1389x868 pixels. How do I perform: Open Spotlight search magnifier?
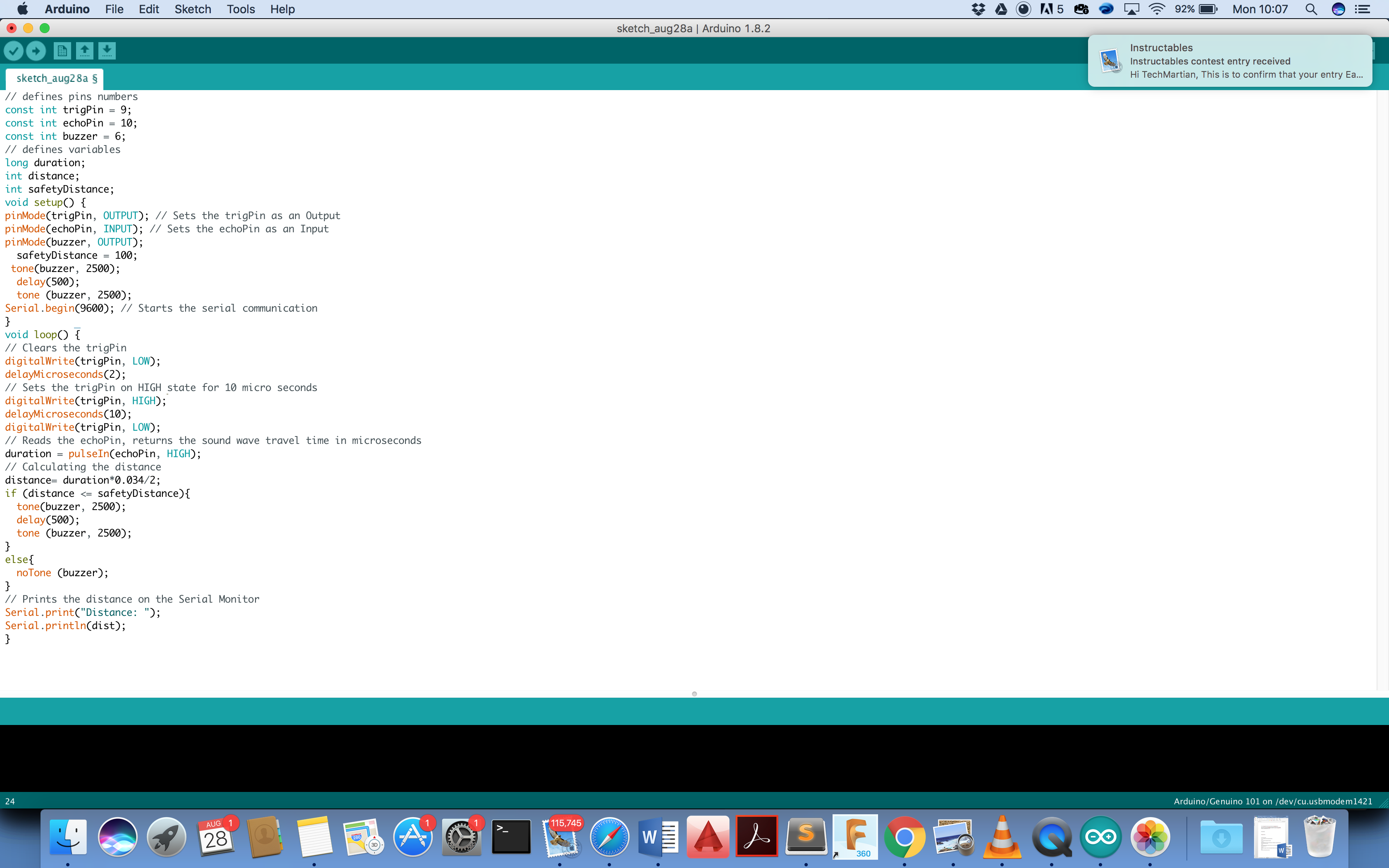pos(1311,9)
